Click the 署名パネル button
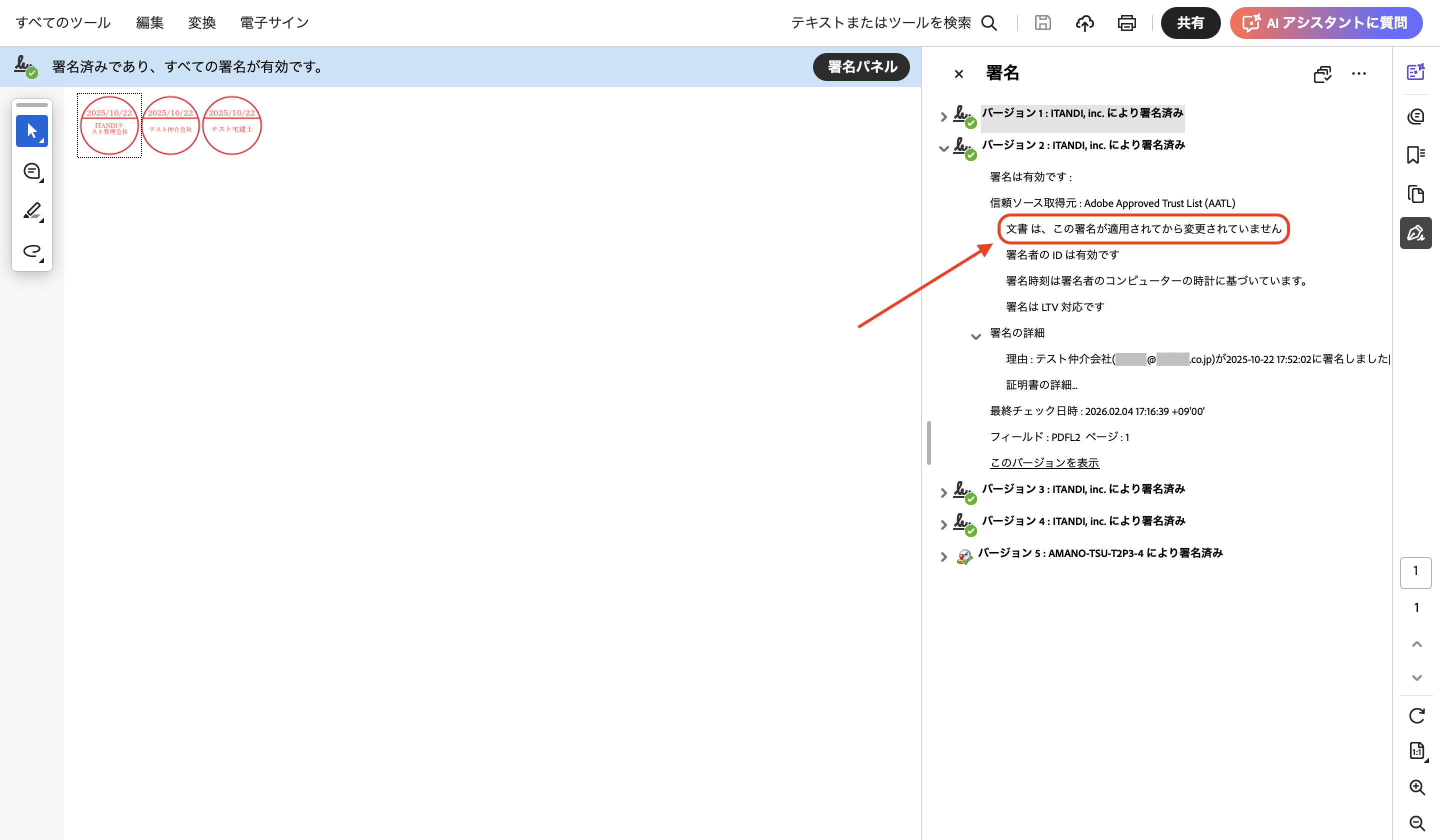Image resolution: width=1440 pixels, height=840 pixels. click(x=861, y=67)
